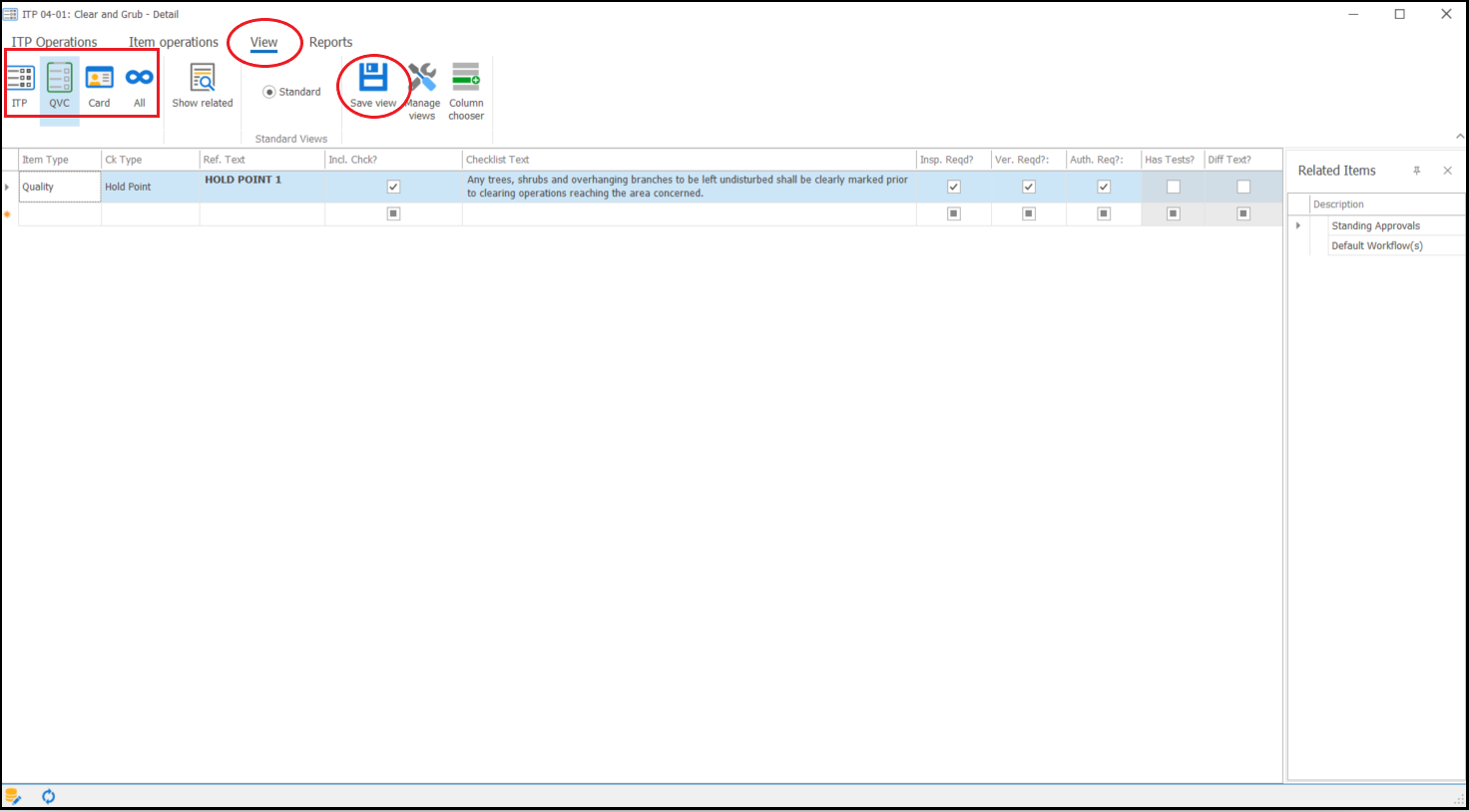The height and width of the screenshot is (812, 1469).
Task: Sort by Checklist Text column header
Action: (x=690, y=160)
